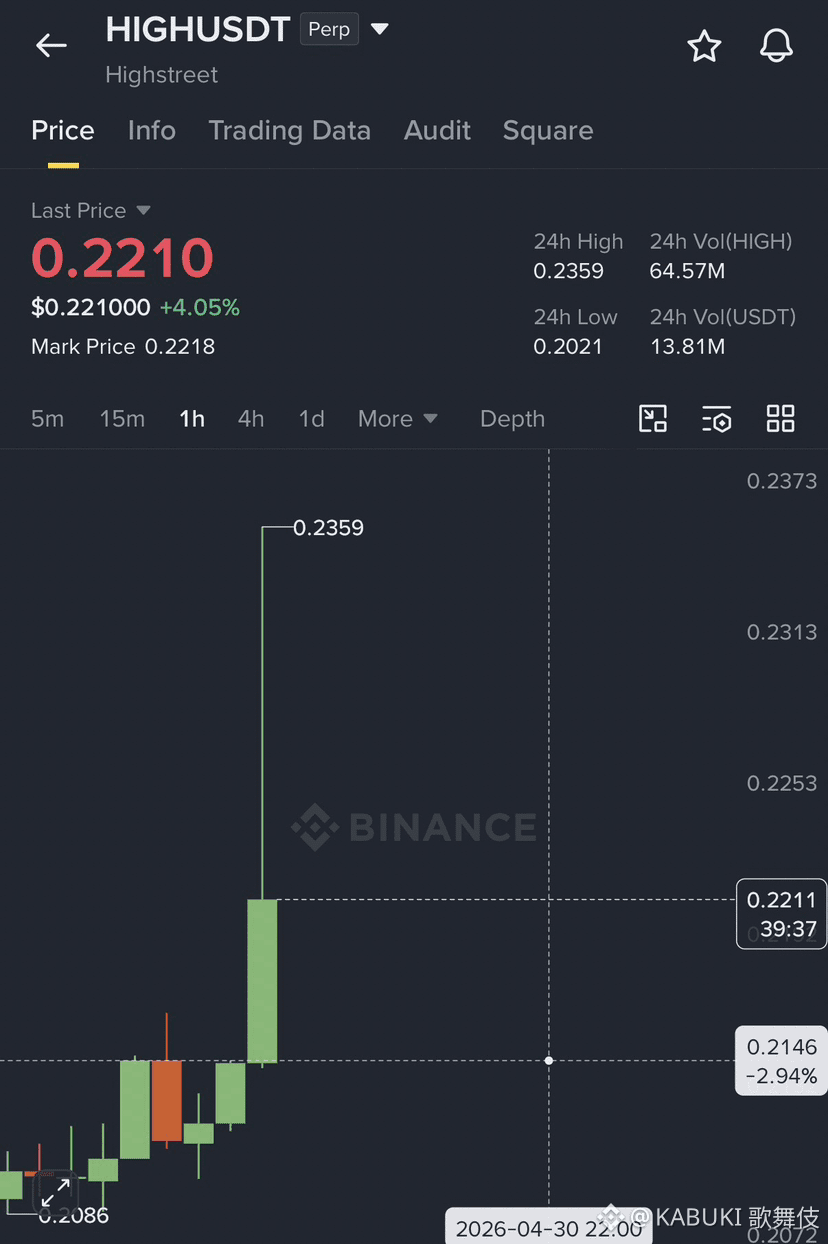This screenshot has width=828, height=1244.
Task: Expand chart to fullscreen with arrows icon
Action: [x=55, y=1192]
